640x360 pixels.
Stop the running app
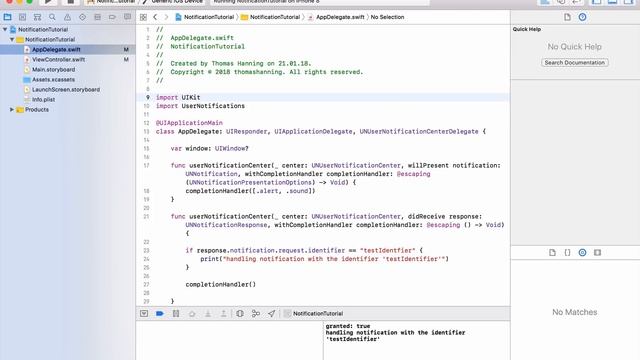click(x=70, y=2)
